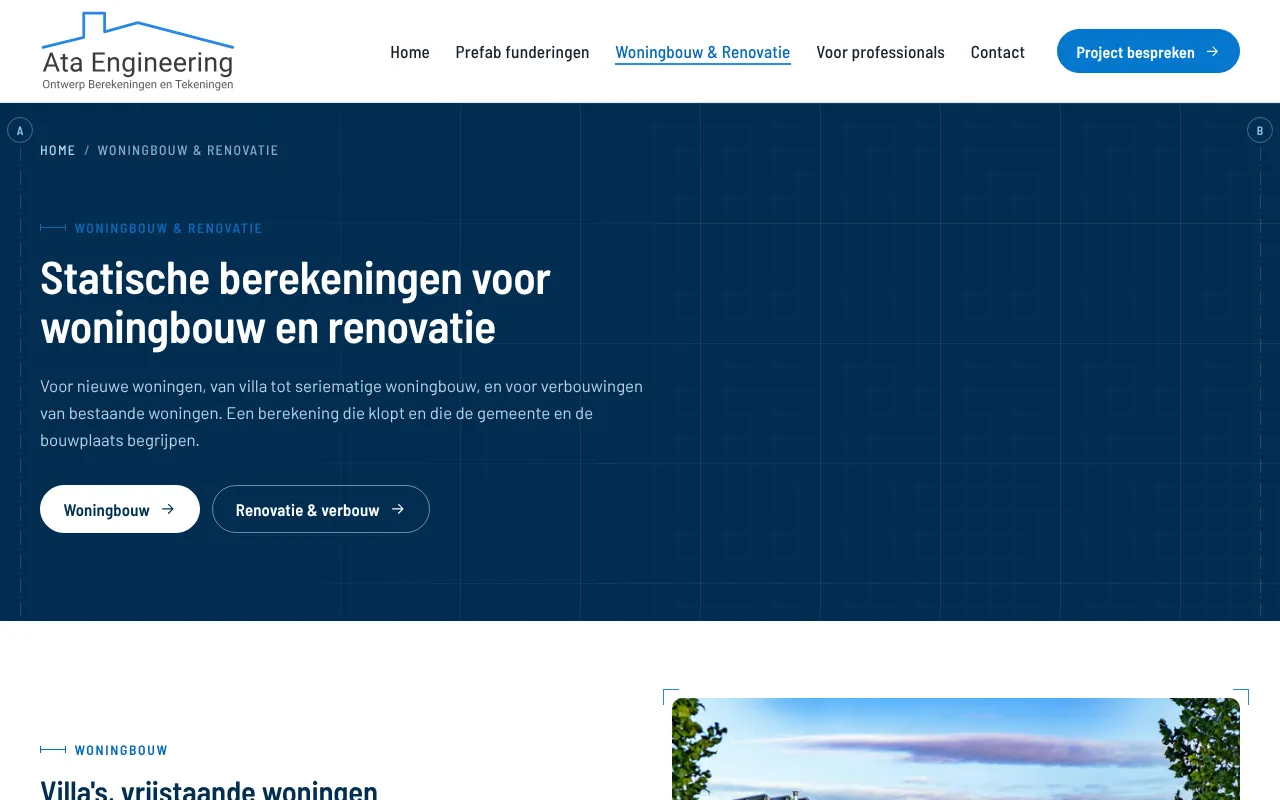The image size is (1280, 800).
Task: Click the hero paragraph starting 'Voor nieuwe woningen'
Action: [342, 413]
